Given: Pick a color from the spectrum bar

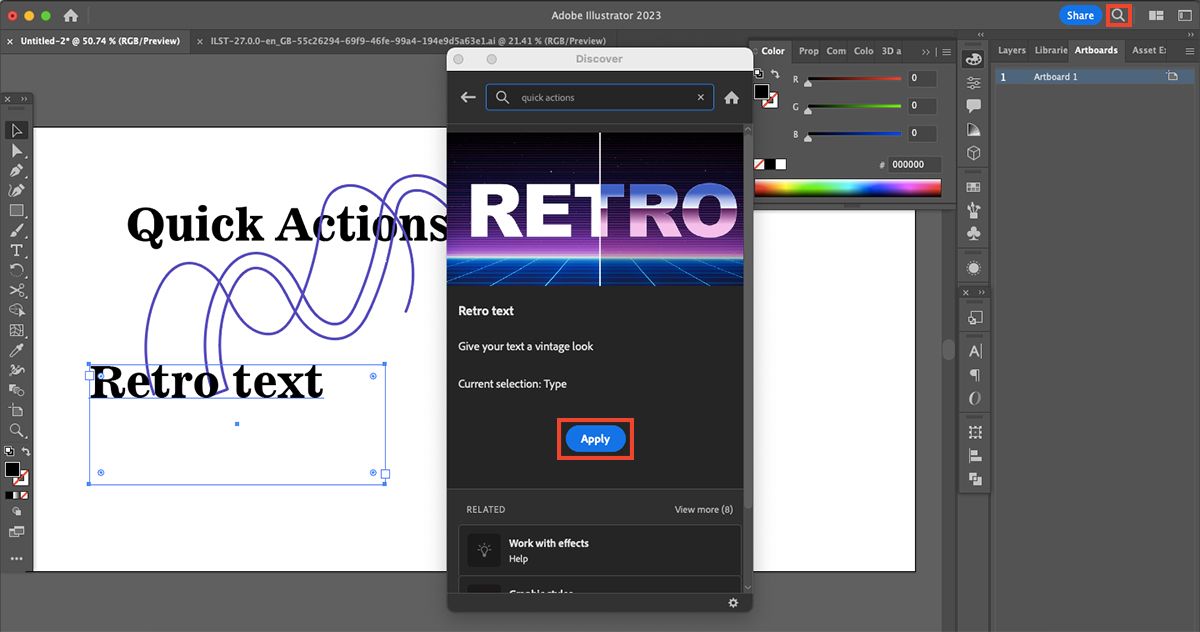Looking at the screenshot, I should (x=847, y=187).
